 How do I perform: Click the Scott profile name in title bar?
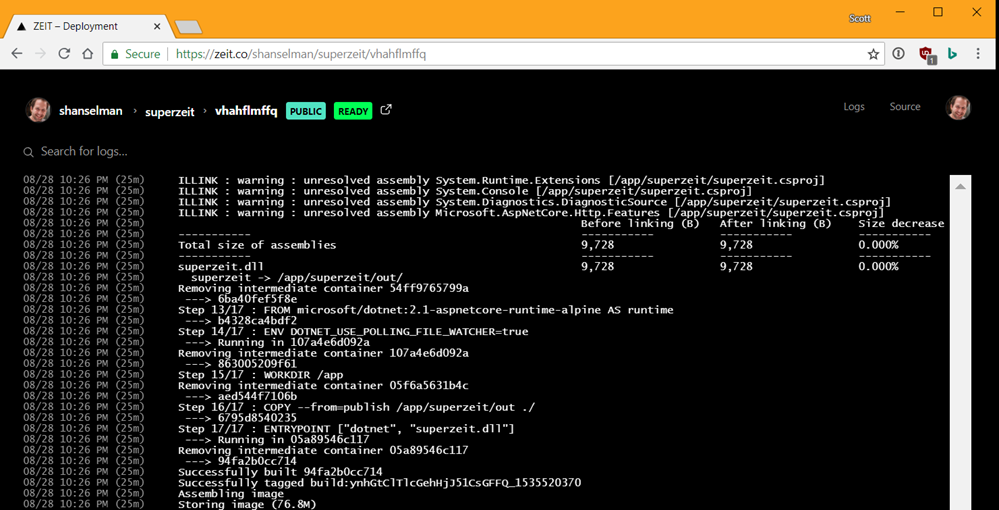coord(860,18)
